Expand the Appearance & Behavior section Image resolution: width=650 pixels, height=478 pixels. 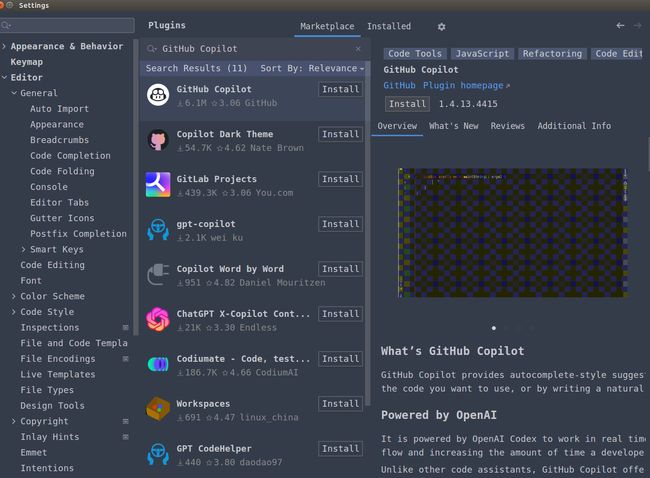pyautogui.click(x=4, y=46)
